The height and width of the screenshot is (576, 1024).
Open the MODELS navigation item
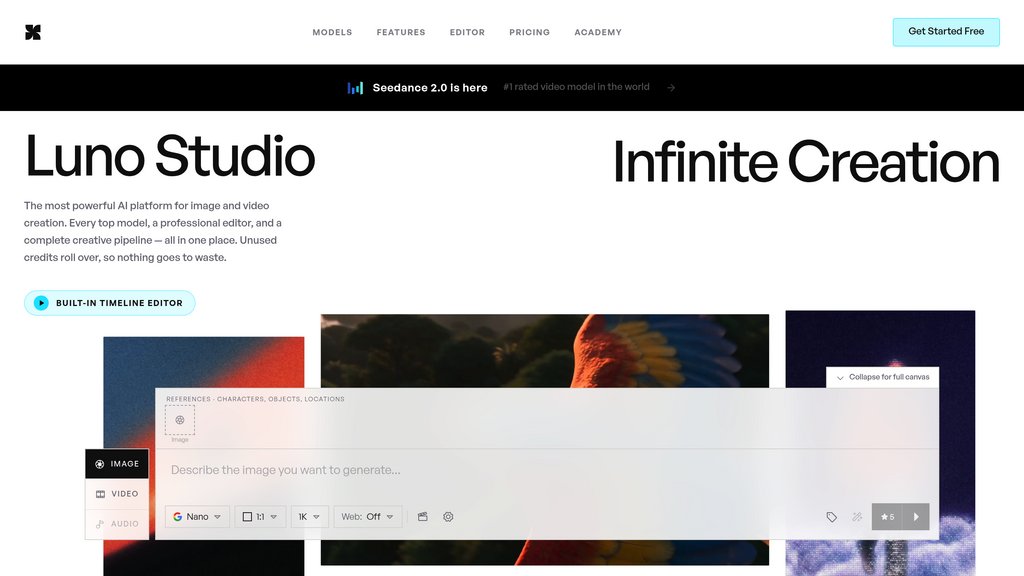tap(332, 32)
